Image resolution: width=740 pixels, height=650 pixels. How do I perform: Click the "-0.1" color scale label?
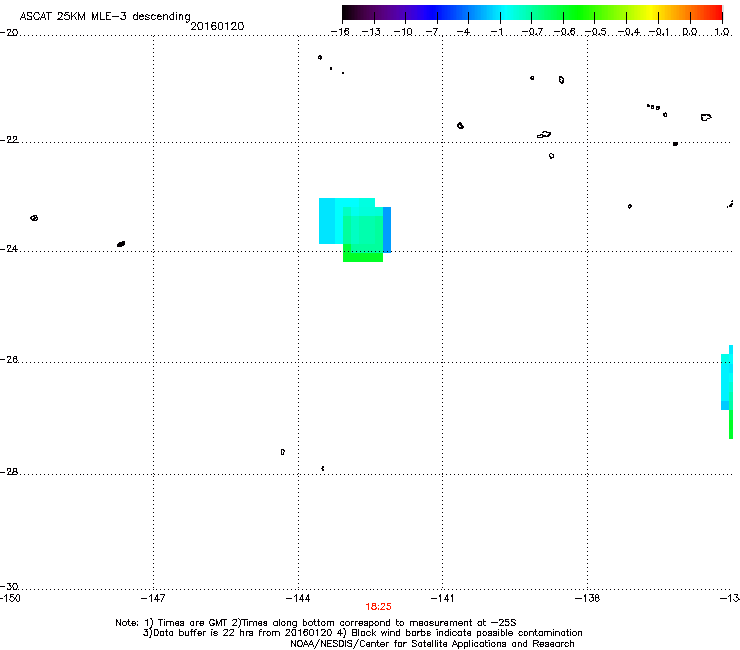[x=659, y=32]
